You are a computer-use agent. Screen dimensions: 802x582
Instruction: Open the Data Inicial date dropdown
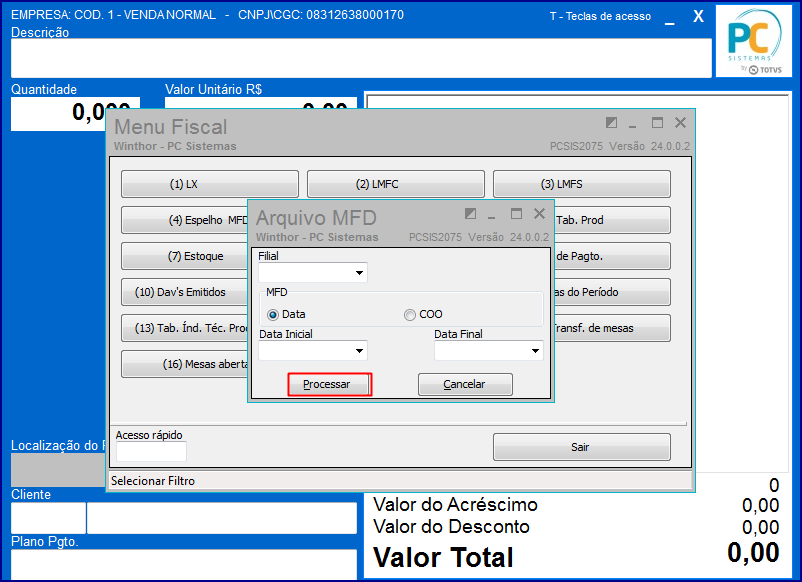[x=360, y=350]
